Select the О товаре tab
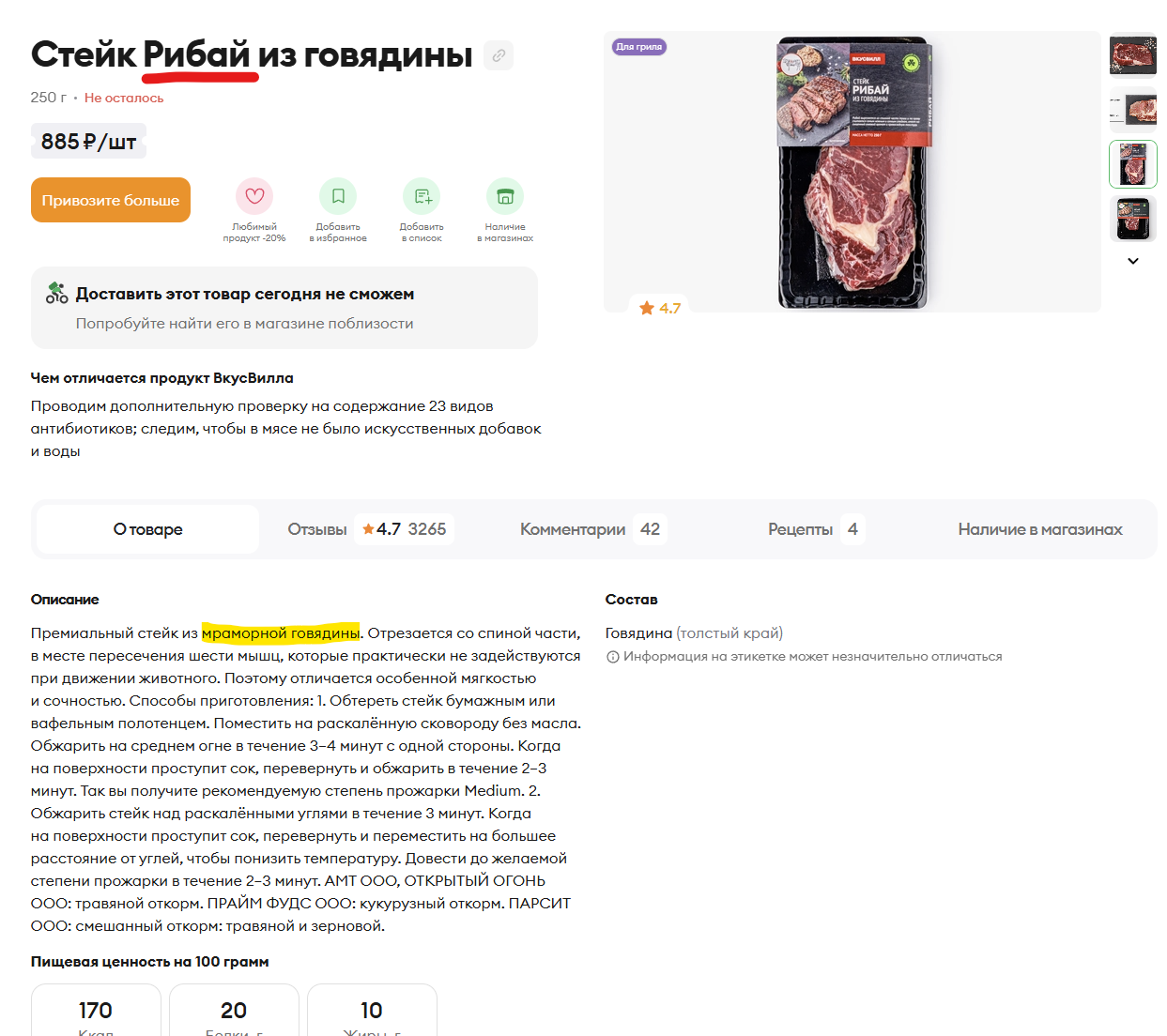Screen dimensions: 1167x1036 147,529
